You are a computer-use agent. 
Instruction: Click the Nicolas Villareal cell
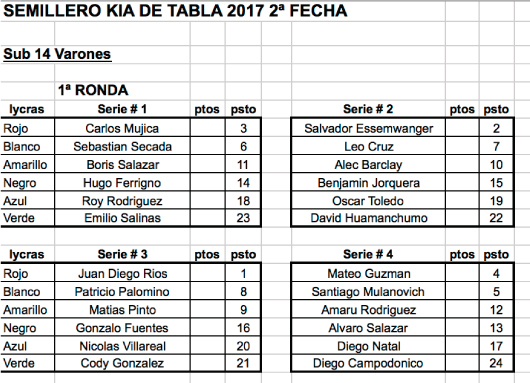(122, 346)
